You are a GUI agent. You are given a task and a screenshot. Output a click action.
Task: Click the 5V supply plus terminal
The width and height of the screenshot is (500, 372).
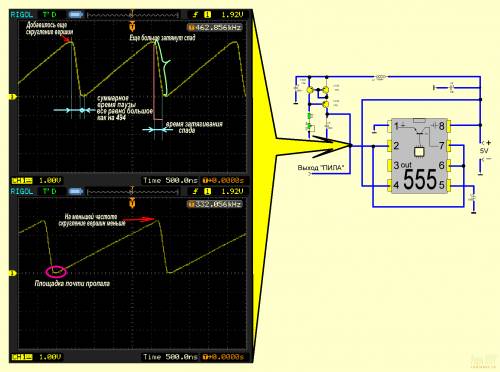[488, 143]
